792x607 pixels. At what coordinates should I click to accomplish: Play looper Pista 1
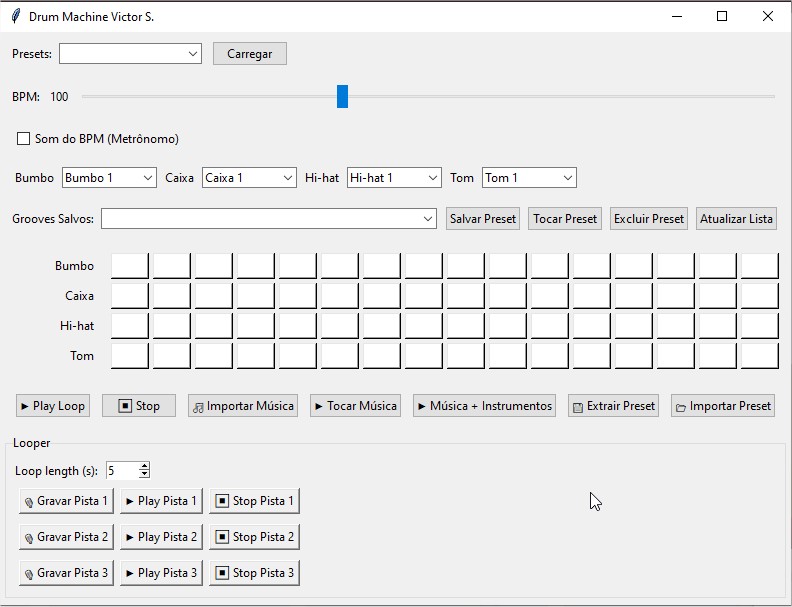[x=161, y=501]
